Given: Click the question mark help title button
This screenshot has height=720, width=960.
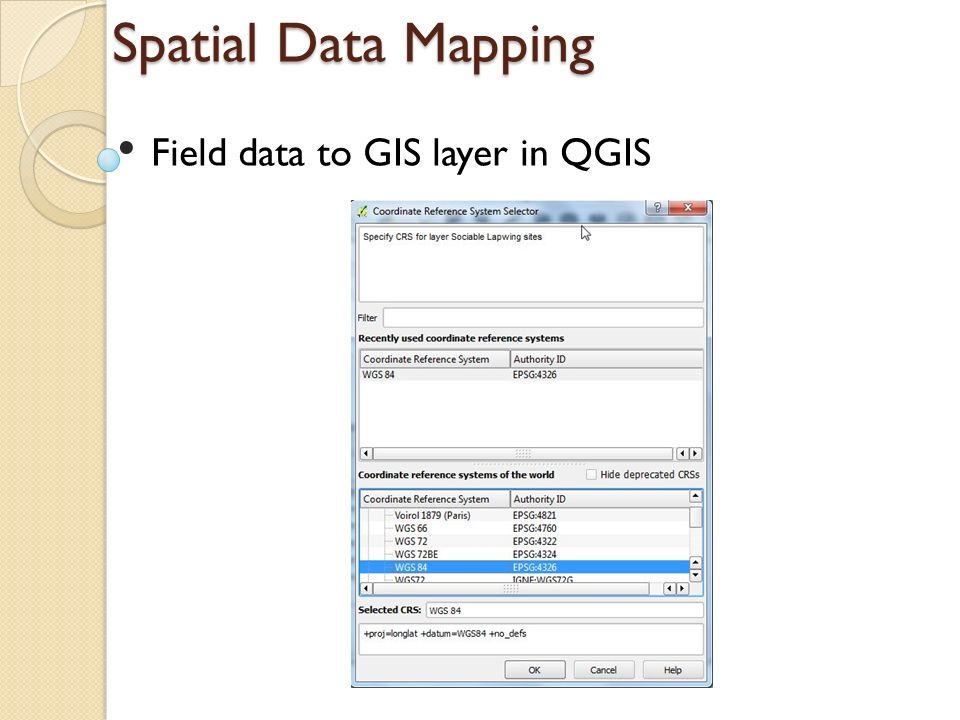Looking at the screenshot, I should [x=657, y=208].
